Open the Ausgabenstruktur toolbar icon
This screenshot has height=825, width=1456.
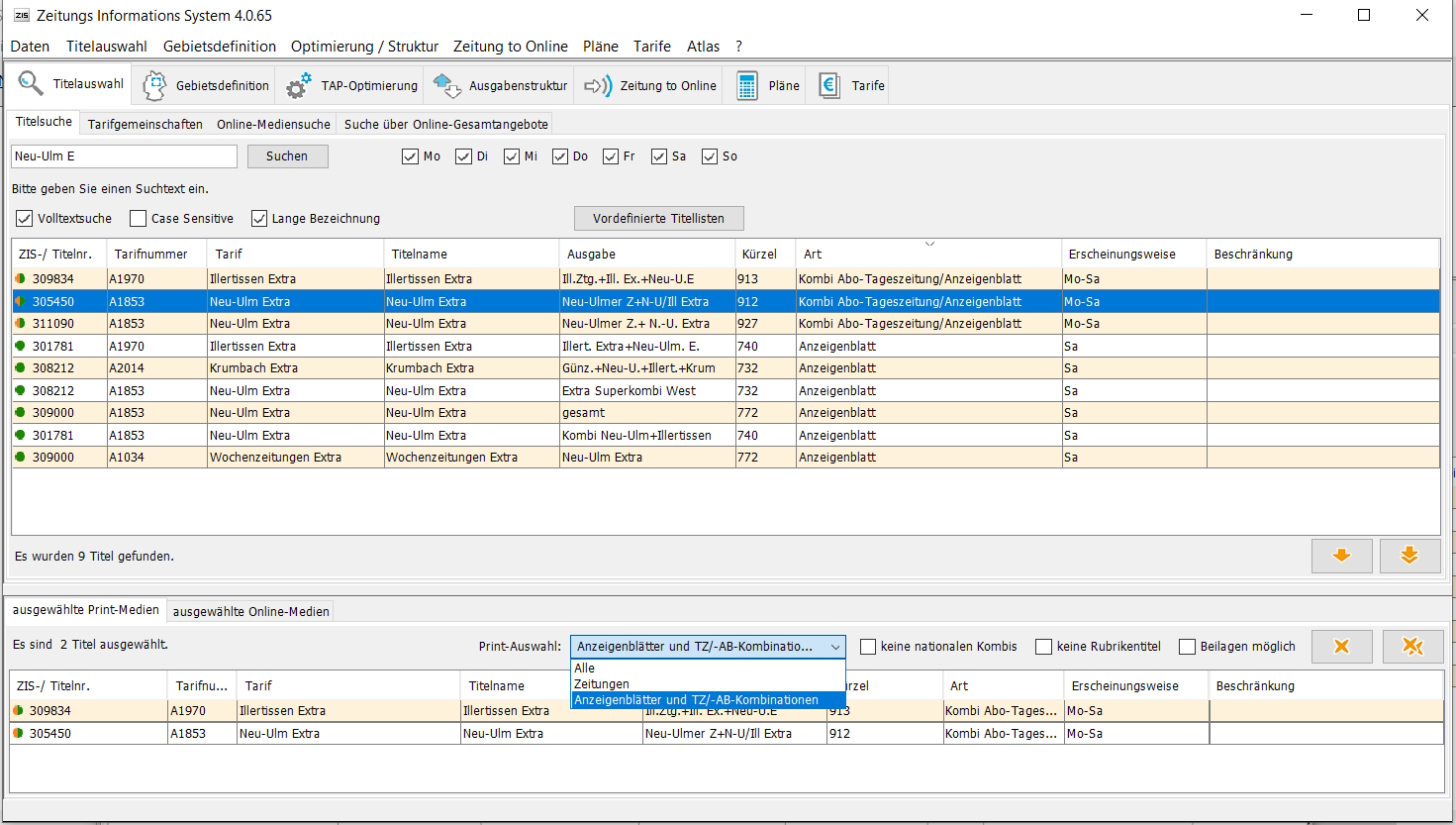click(x=447, y=86)
